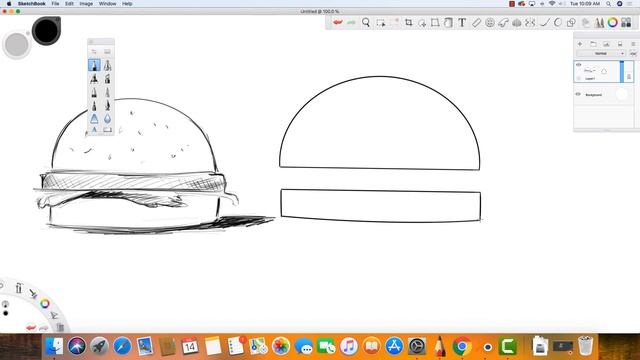
Task: Add a new layer with plus icon
Action: click(x=580, y=44)
